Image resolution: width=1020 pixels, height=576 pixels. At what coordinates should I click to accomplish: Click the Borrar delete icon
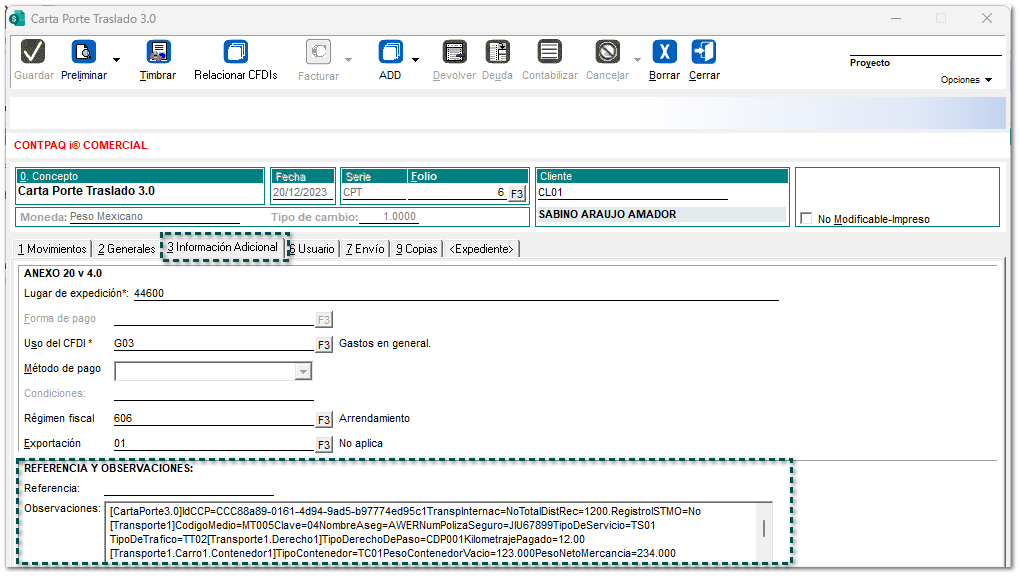pyautogui.click(x=664, y=52)
